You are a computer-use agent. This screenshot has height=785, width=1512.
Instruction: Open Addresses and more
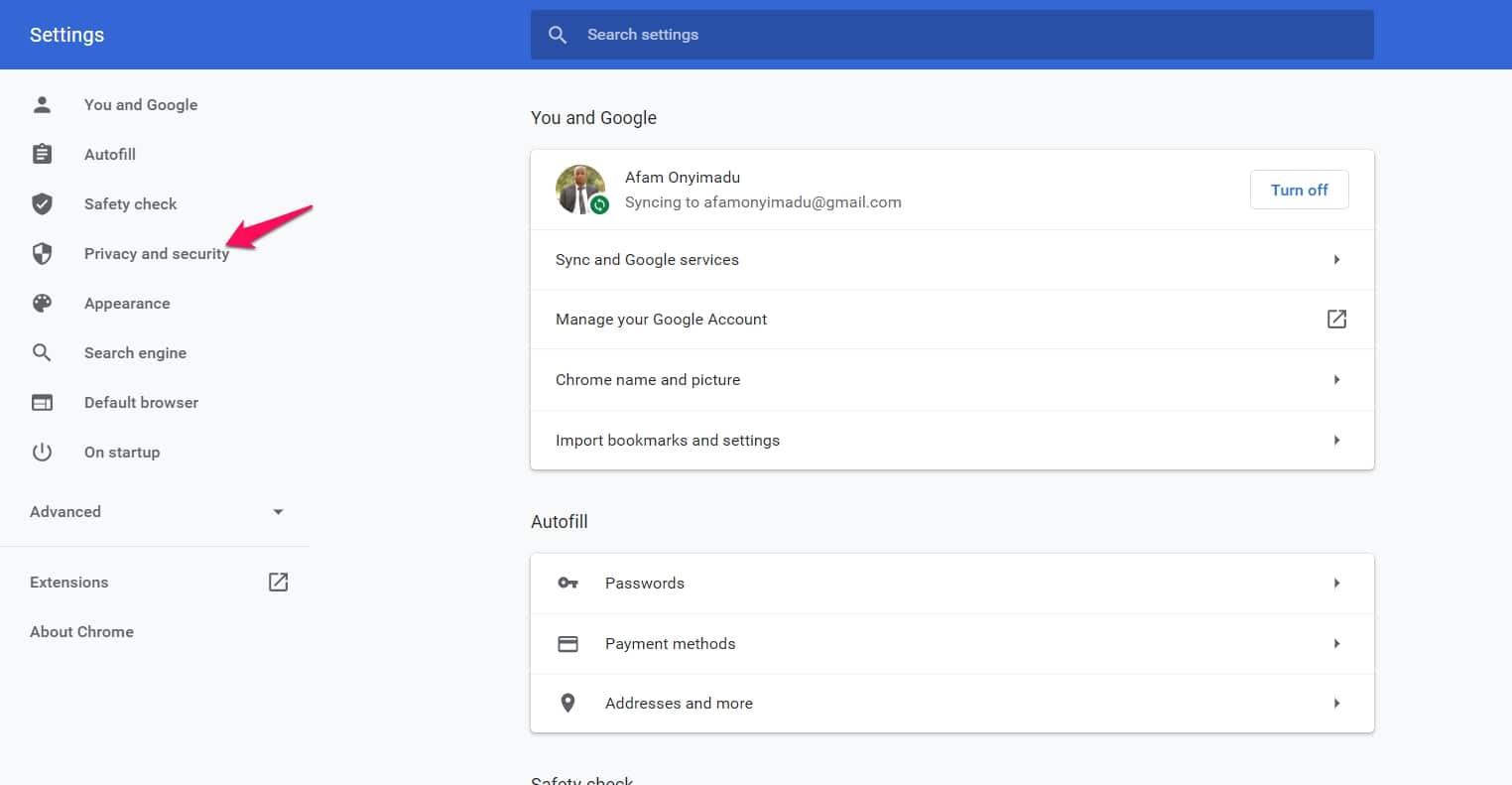(952, 703)
